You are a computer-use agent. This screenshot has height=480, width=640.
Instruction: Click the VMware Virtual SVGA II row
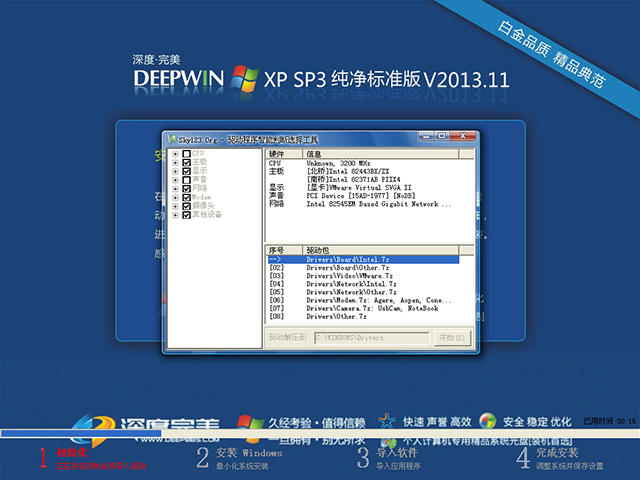(x=363, y=188)
